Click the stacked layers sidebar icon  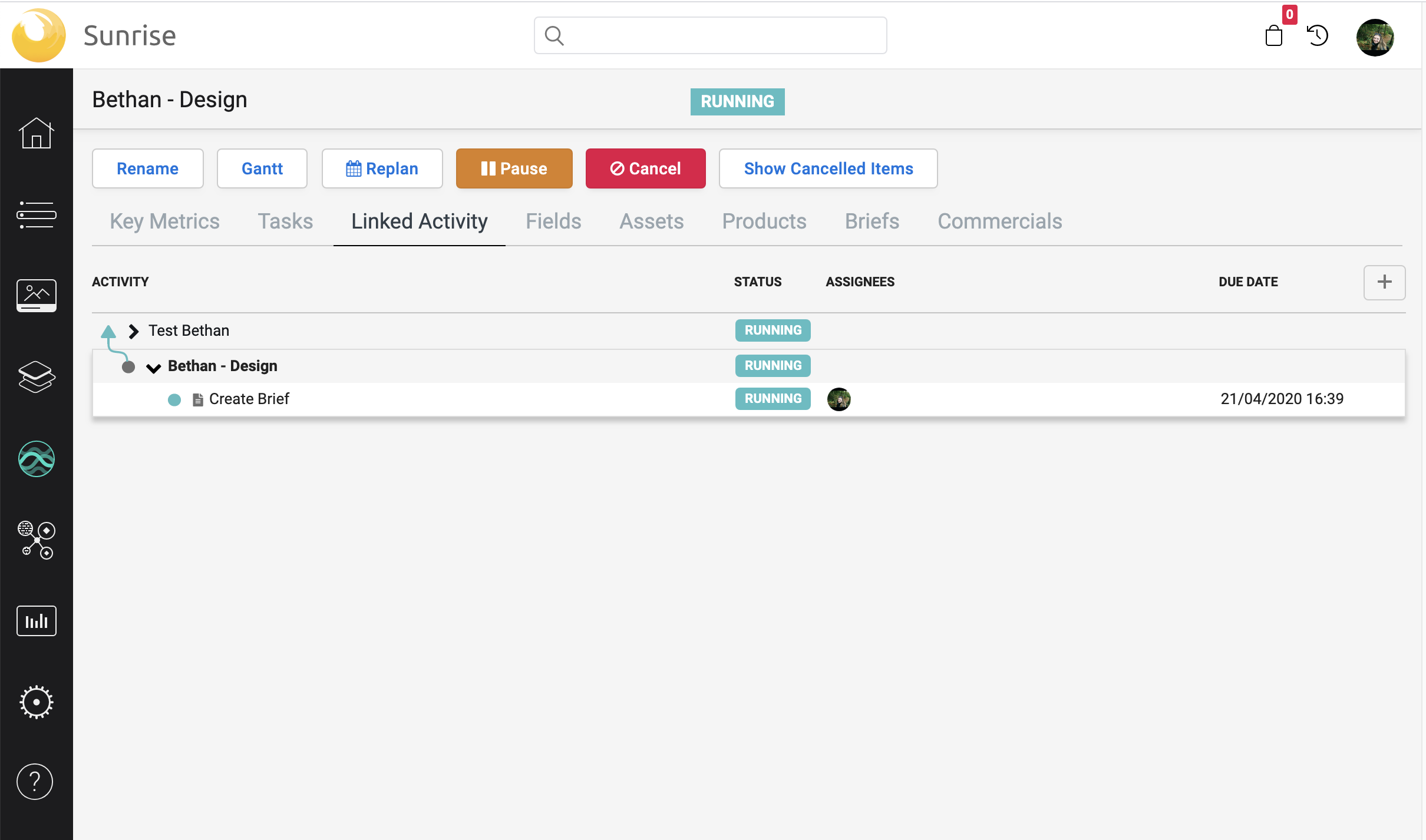coord(36,377)
